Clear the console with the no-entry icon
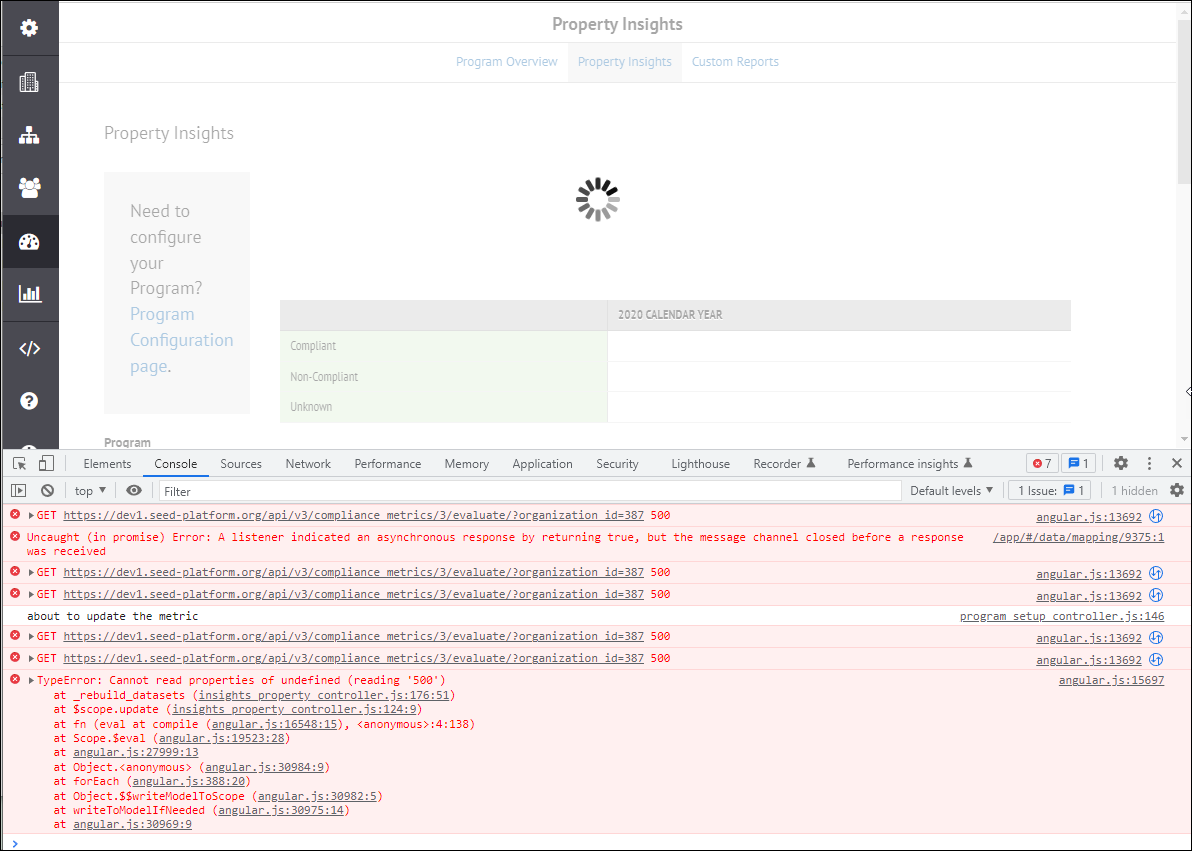The height and width of the screenshot is (851, 1192). coord(47,490)
